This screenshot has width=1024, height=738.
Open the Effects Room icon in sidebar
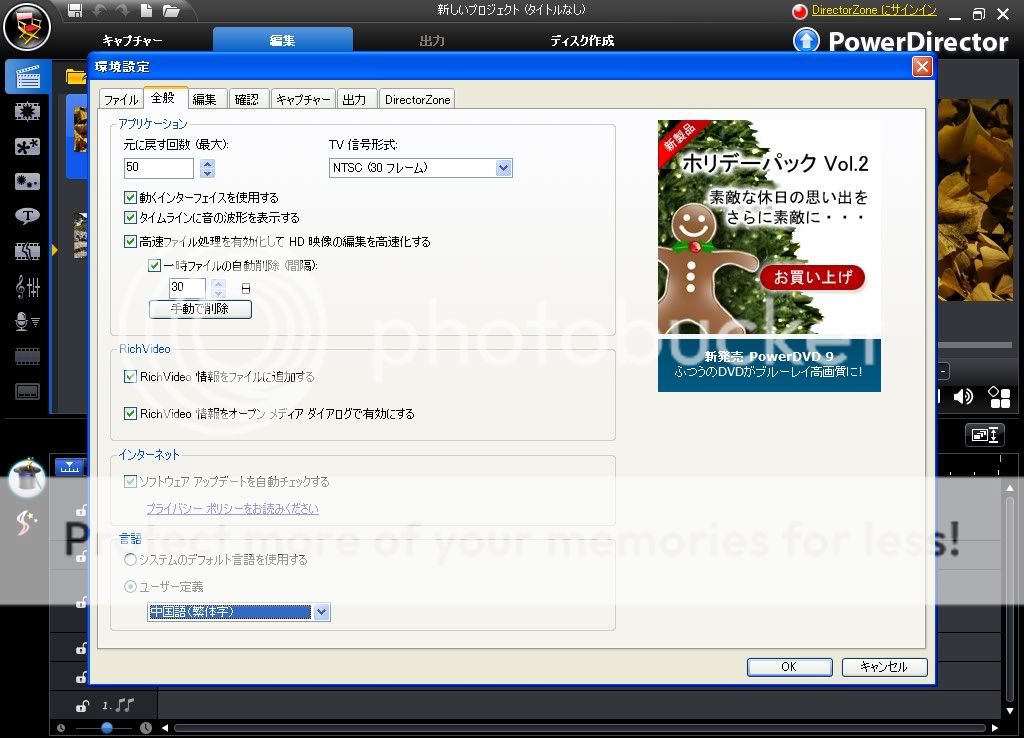27,112
